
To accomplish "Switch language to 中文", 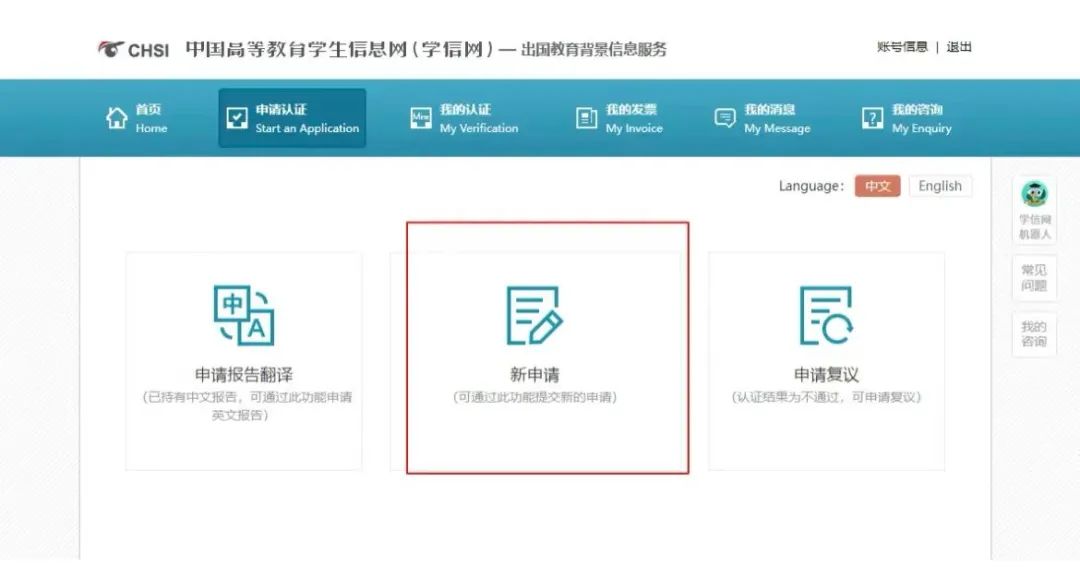I will pyautogui.click(x=878, y=186).
